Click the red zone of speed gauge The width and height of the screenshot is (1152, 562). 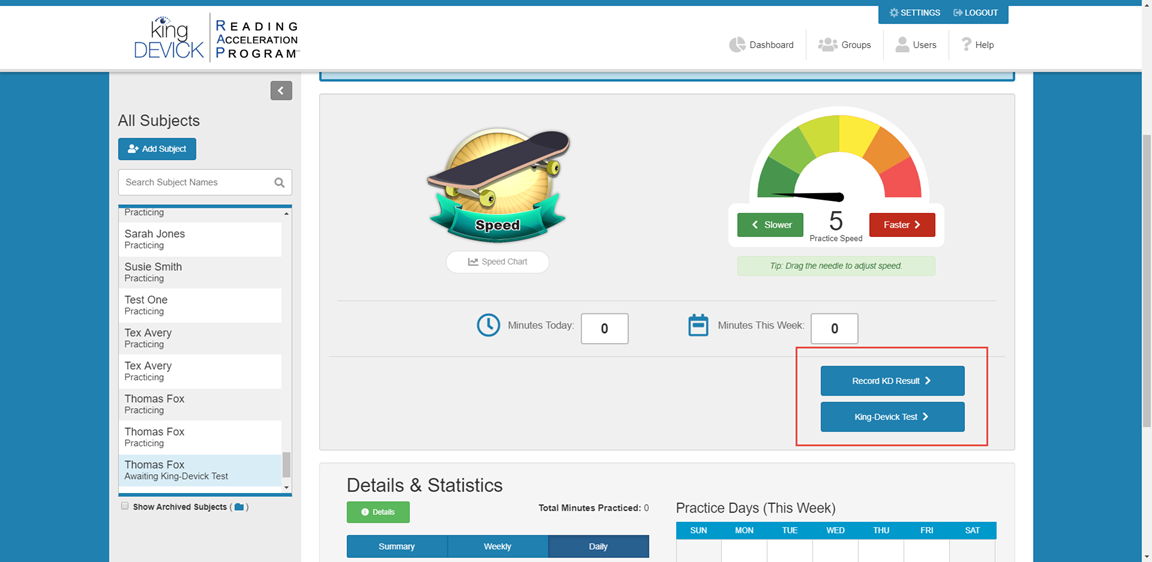(x=899, y=178)
